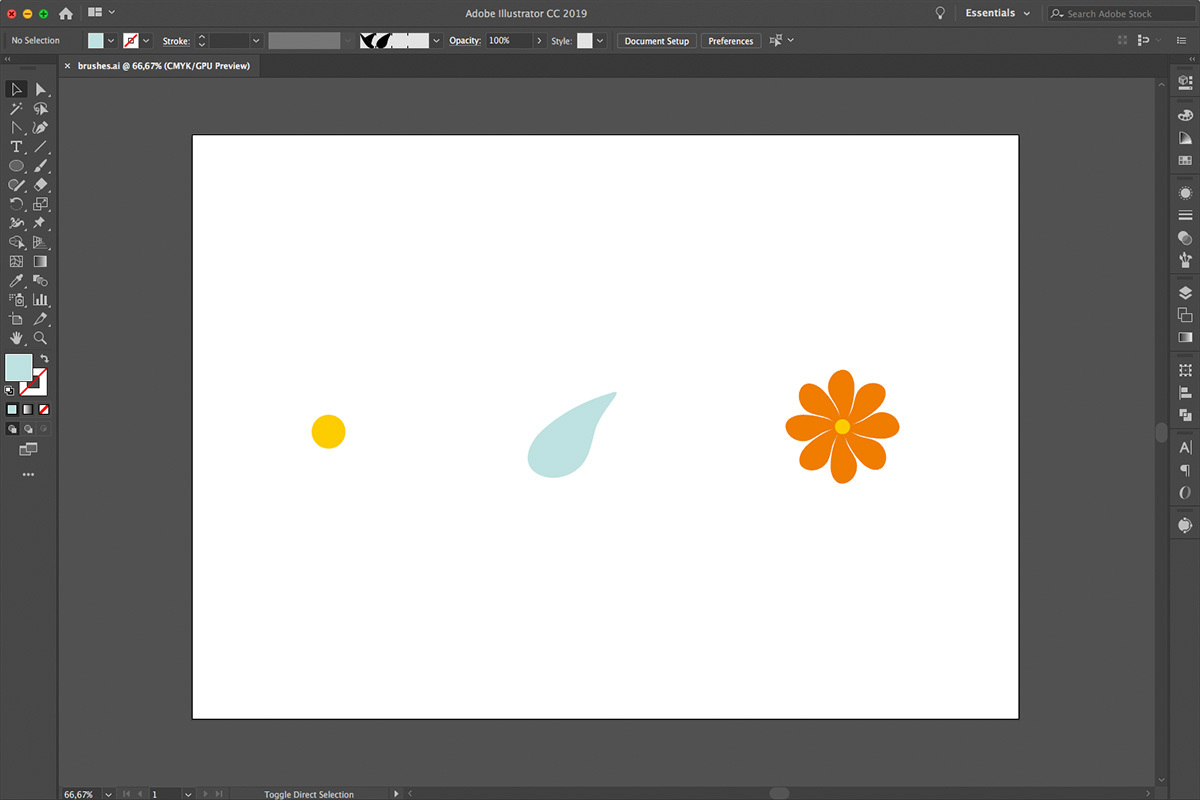Open the Paragraph panel icon
The height and width of the screenshot is (800, 1200).
tap(1185, 470)
